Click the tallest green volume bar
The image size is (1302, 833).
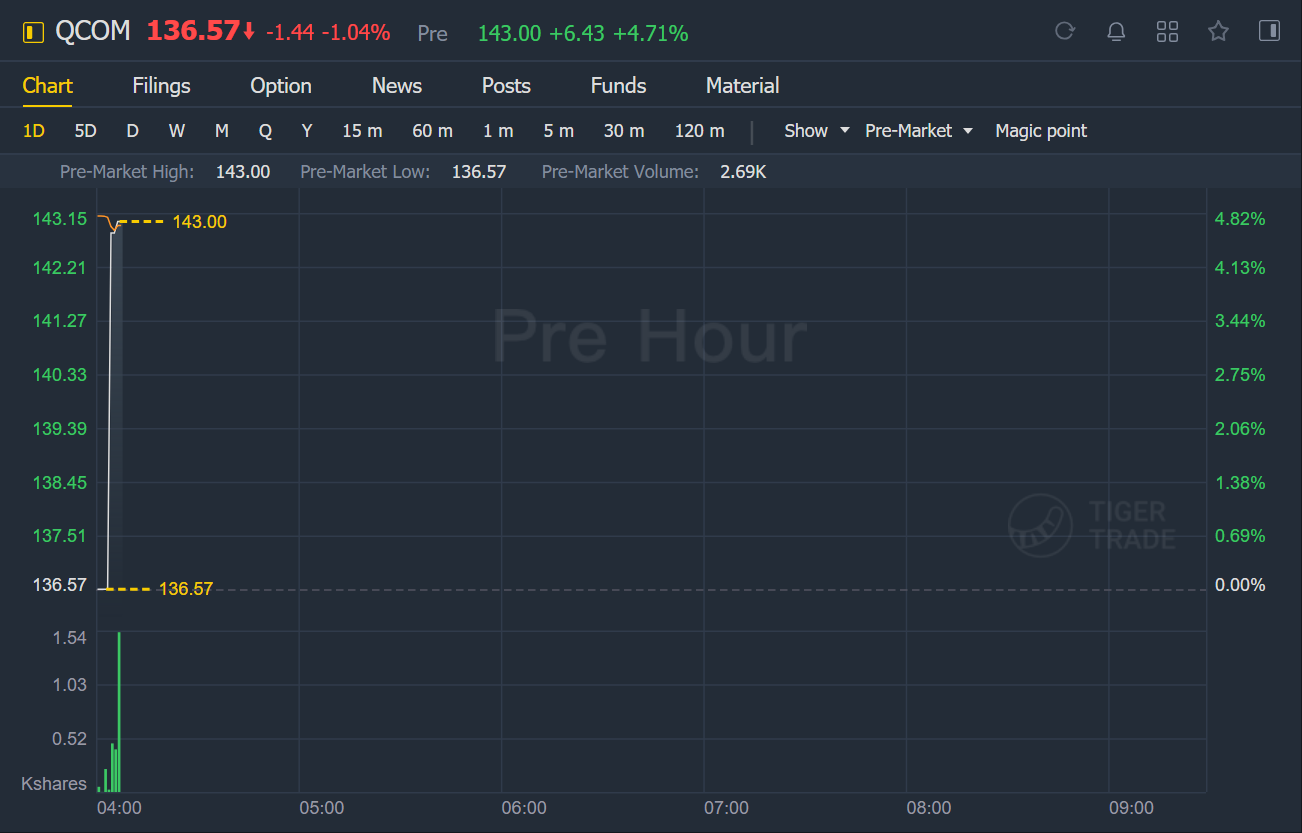click(x=119, y=712)
